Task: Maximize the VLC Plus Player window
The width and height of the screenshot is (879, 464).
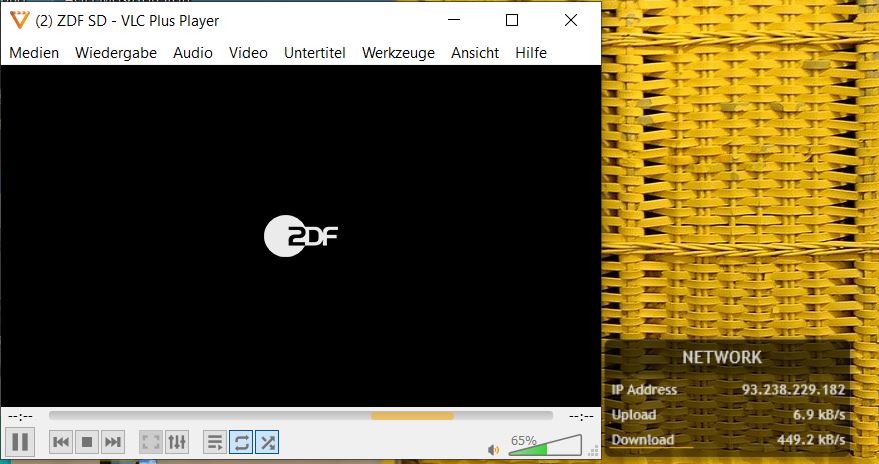Action: (512, 20)
